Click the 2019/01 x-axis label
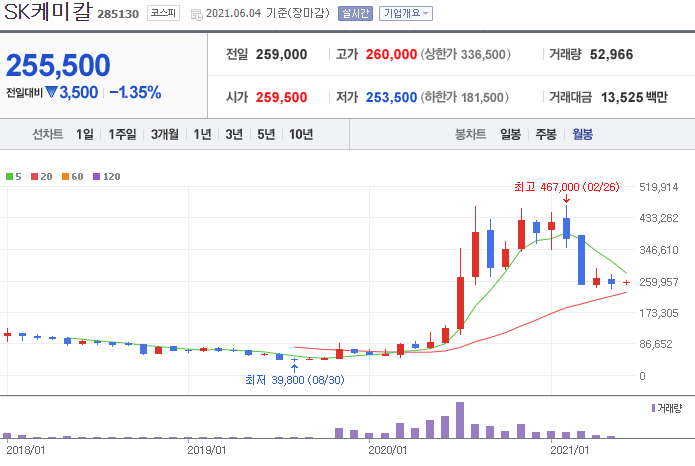Viewport: 695px width, 466px height. coord(207,450)
